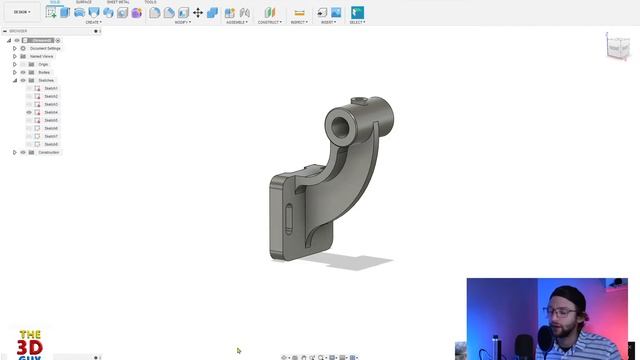Select the Named Views label
The image size is (640, 360).
42,56
